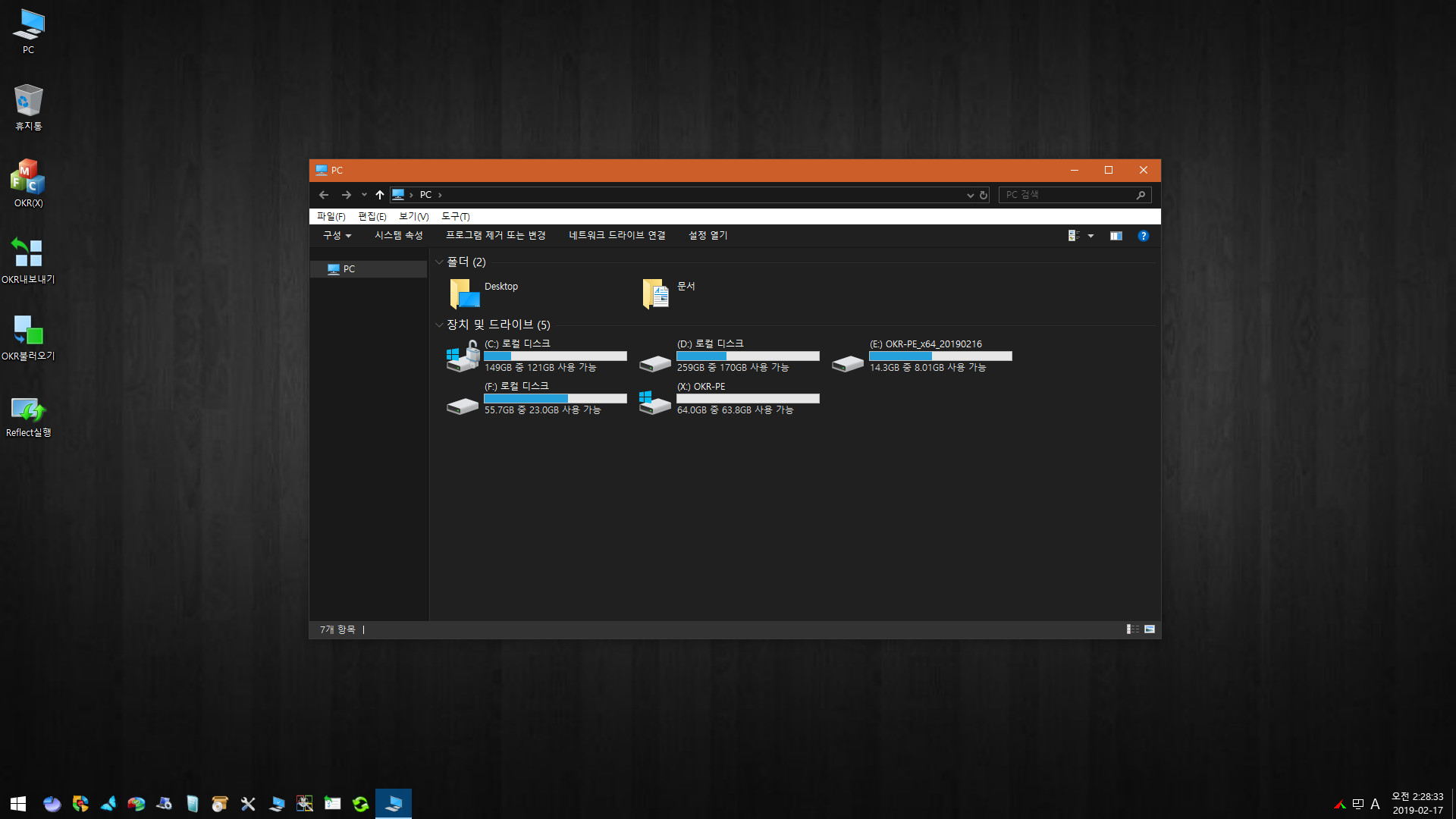
Task: Refresh the PC folder view
Action: point(984,195)
